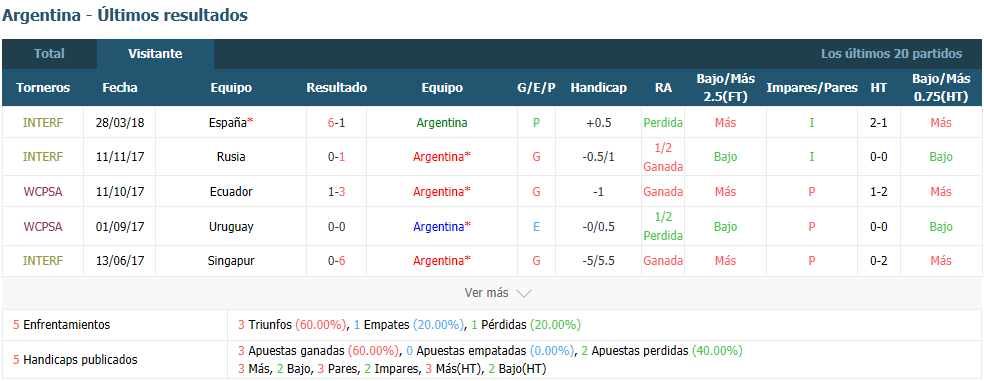984x381 pixels.
Task: Click the Los últimos 20 partidos label
Action: (891, 54)
